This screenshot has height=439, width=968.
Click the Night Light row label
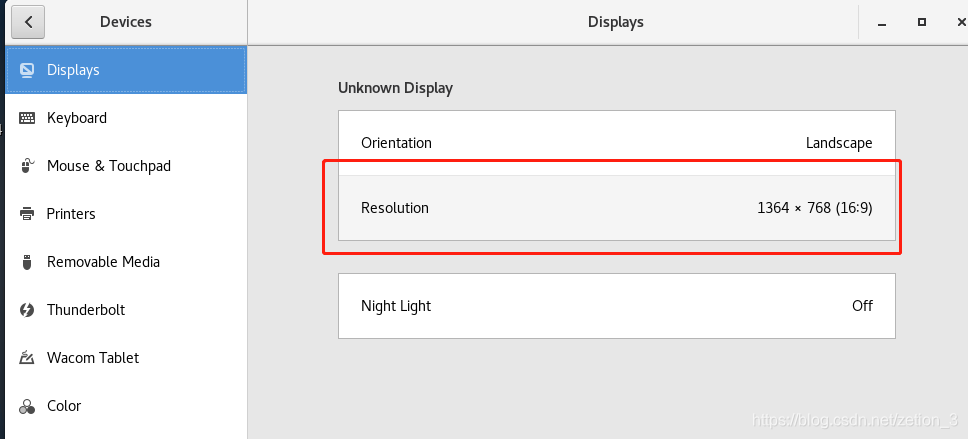(396, 306)
